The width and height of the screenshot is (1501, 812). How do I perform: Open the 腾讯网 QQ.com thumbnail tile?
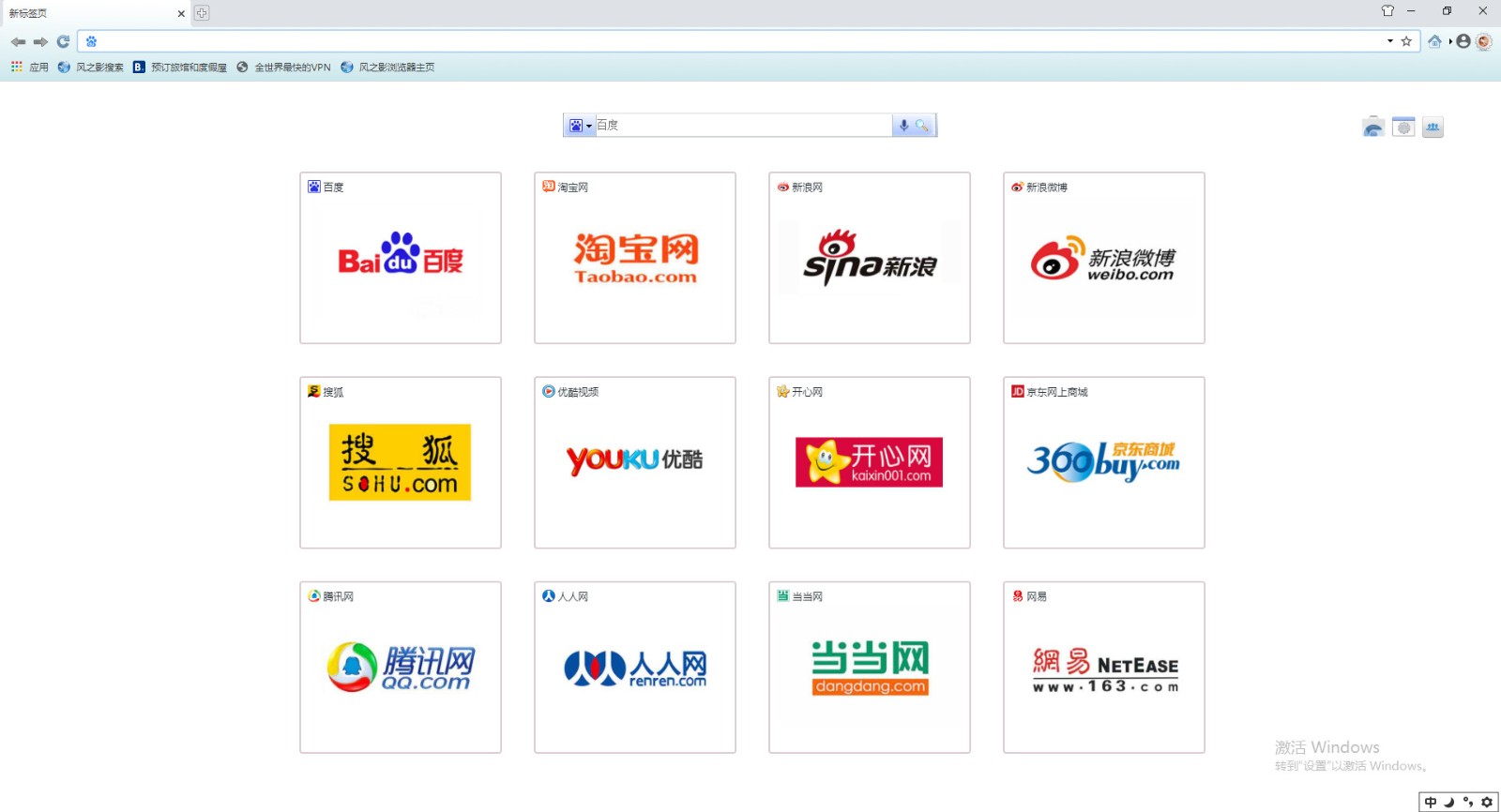coord(401,667)
